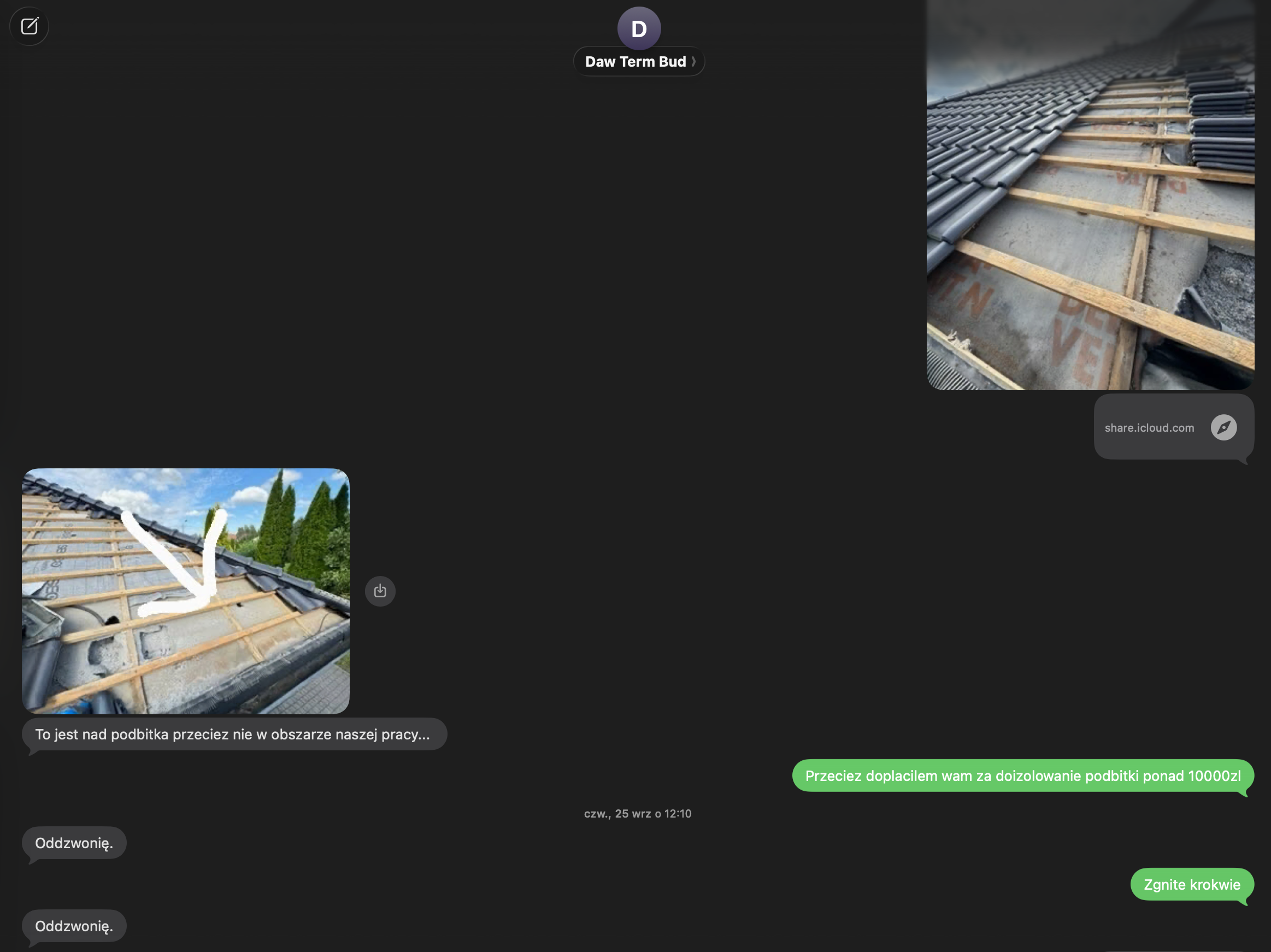
Task: Click message starting 'To jest nad podbitka'
Action: pyautogui.click(x=232, y=734)
